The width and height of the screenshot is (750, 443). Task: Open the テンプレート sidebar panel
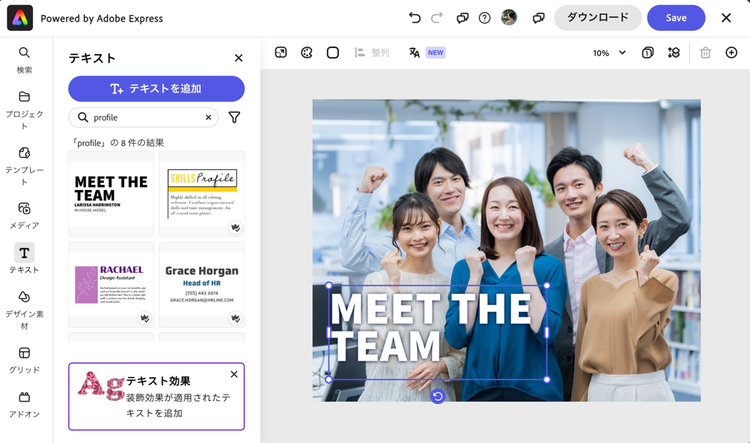(24, 166)
